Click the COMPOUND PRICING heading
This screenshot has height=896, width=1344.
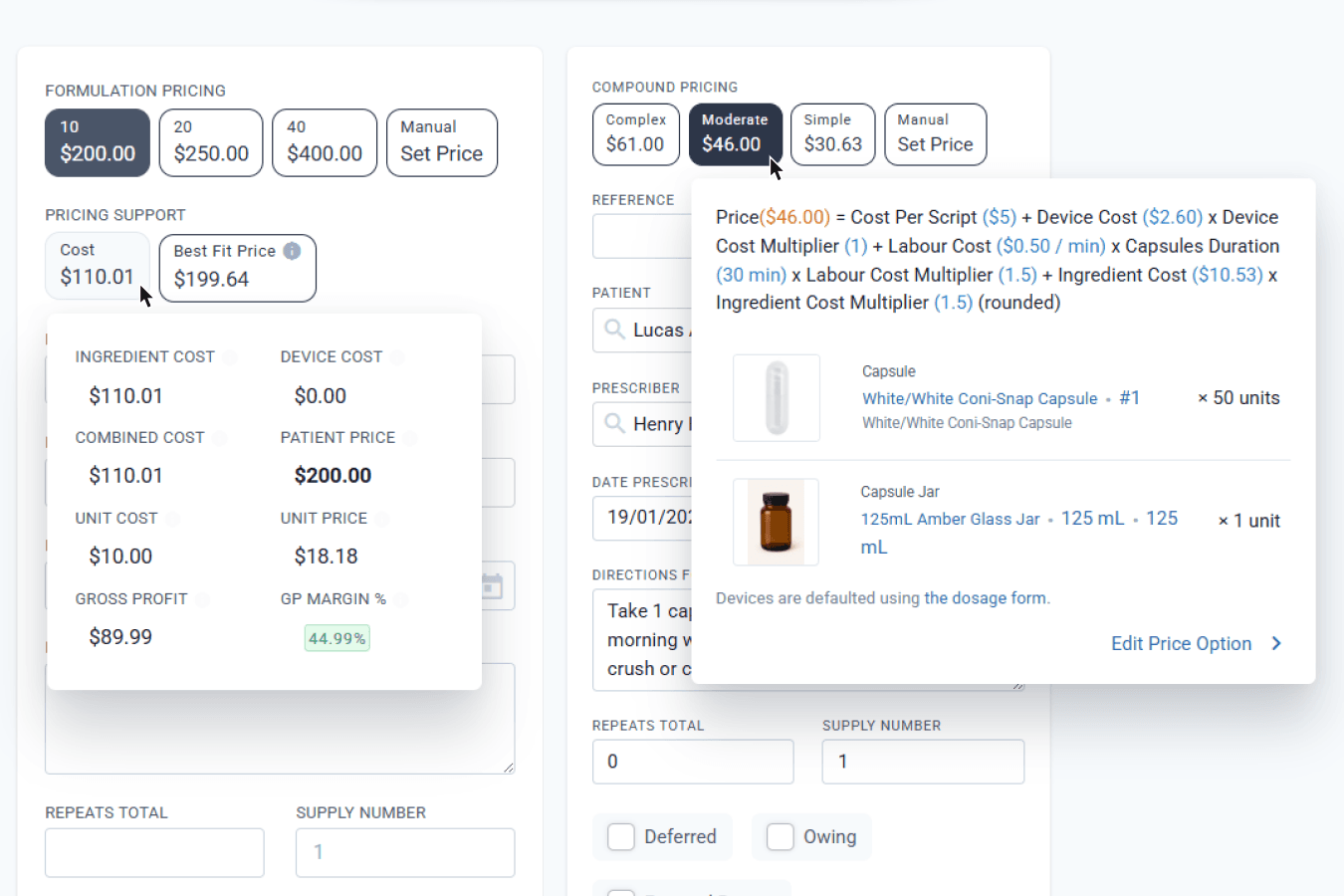665,88
